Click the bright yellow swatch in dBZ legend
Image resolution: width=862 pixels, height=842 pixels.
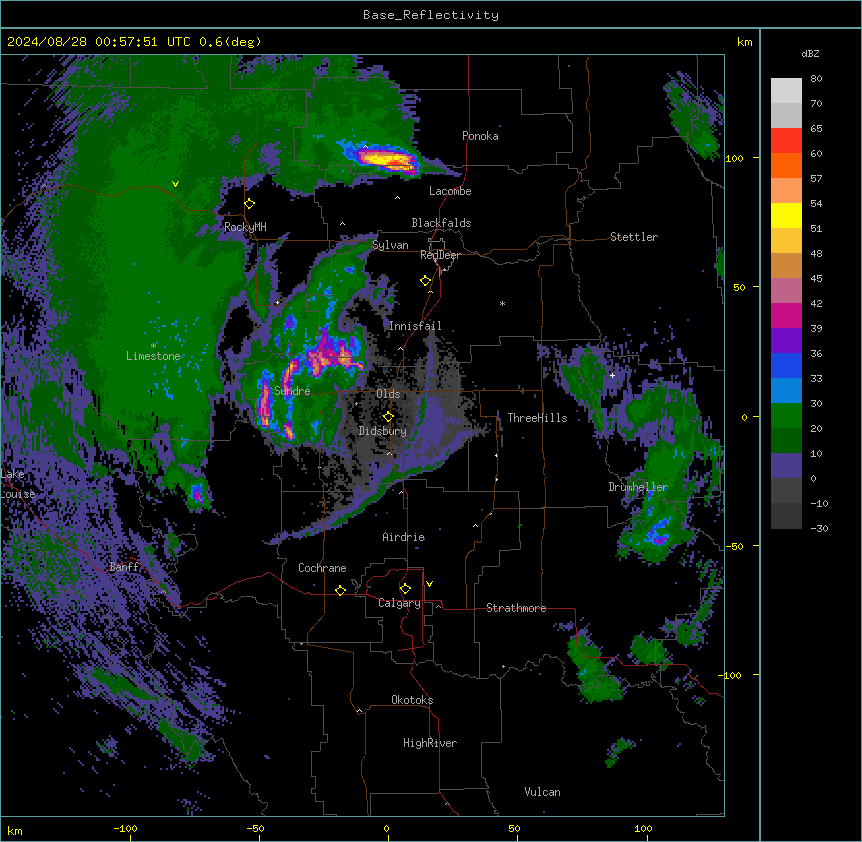tap(786, 215)
